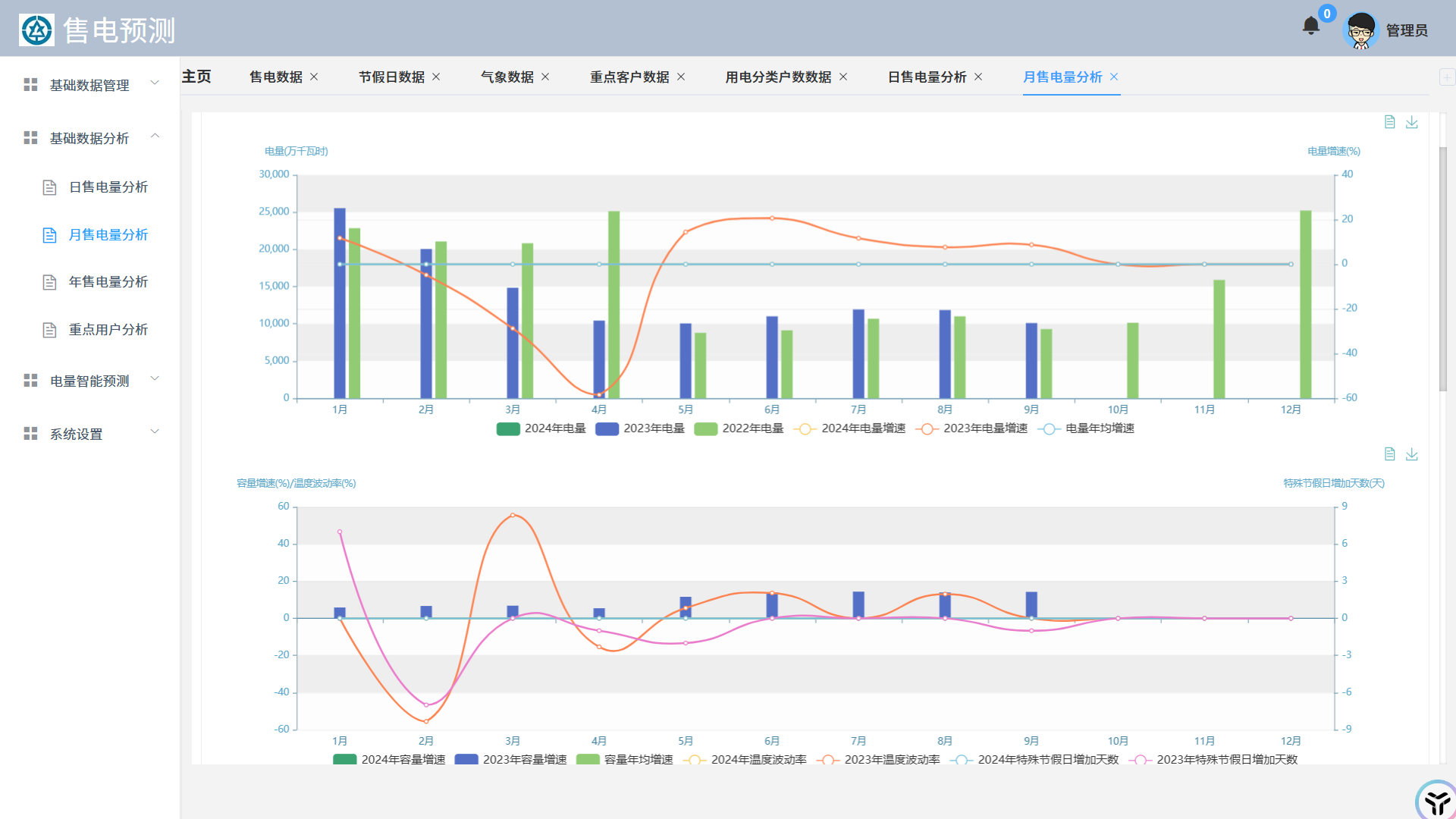Click the 售电预测 app logo
The height and width of the screenshot is (819, 1456).
36,30
